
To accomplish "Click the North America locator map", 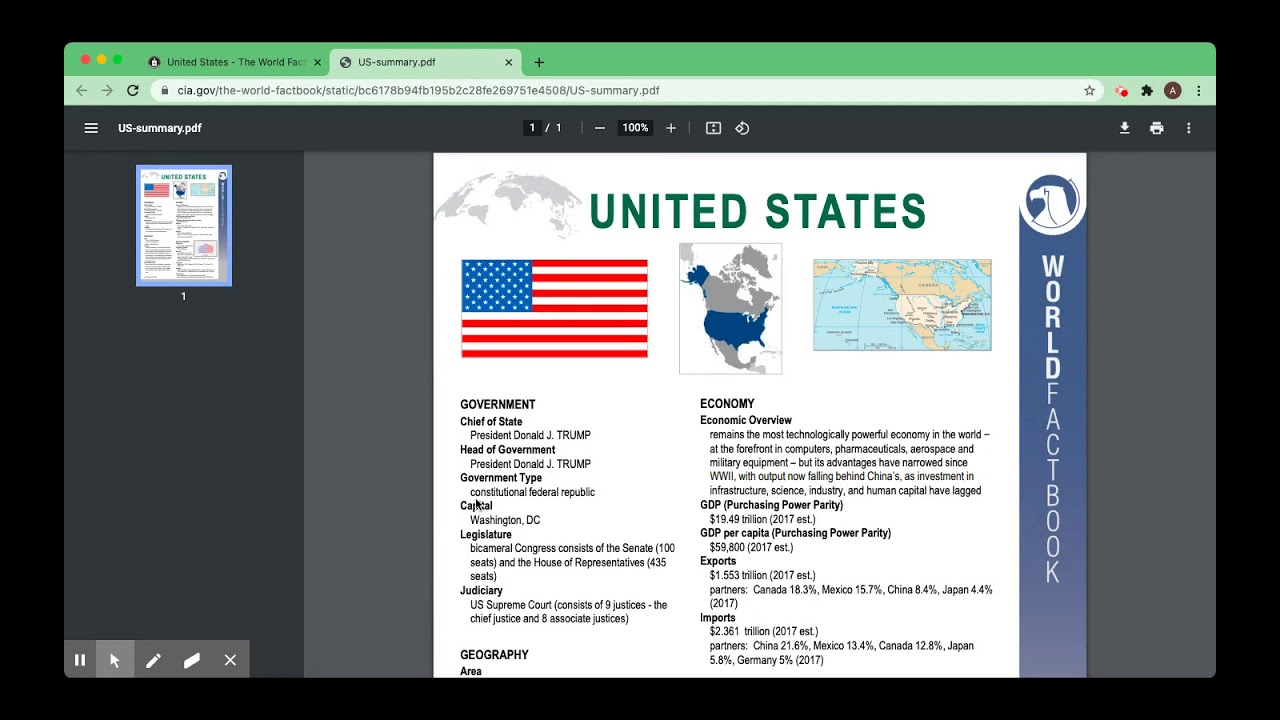I will point(730,308).
